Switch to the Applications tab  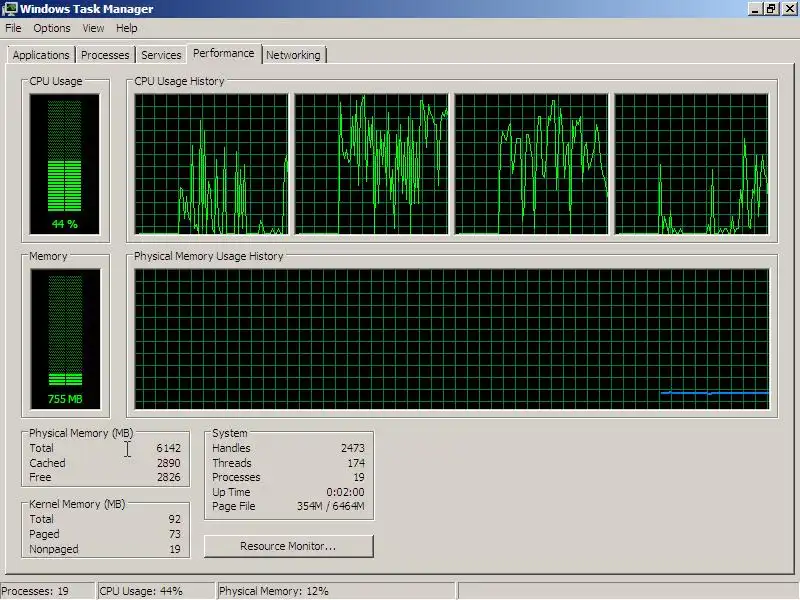(x=41, y=55)
